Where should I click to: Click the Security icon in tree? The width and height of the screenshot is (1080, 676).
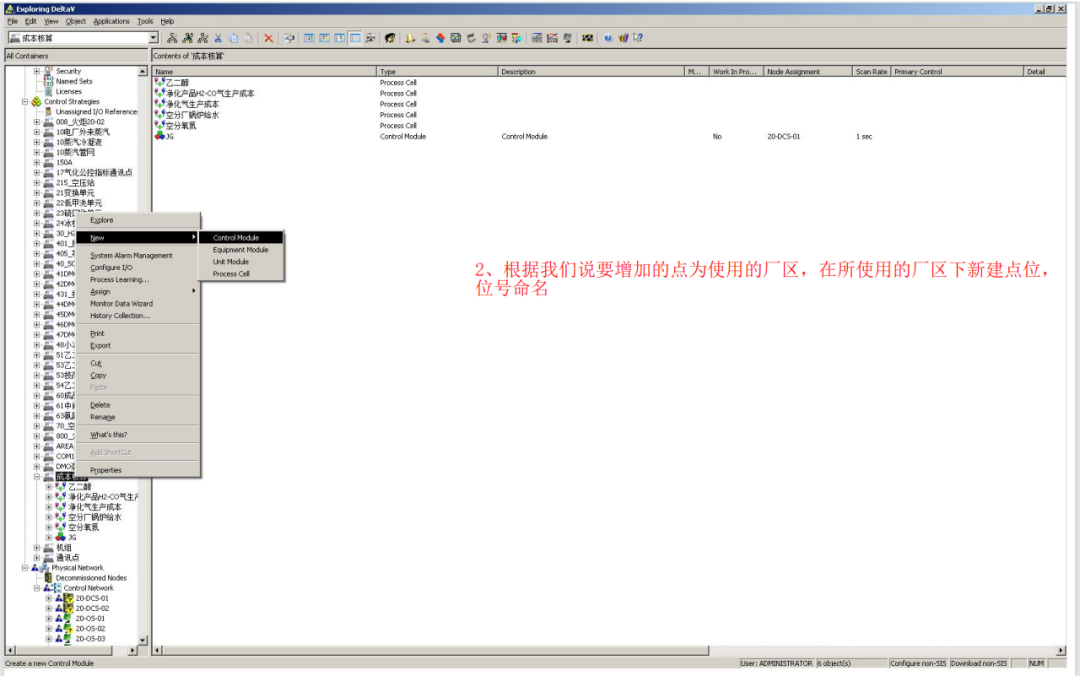[x=48, y=71]
